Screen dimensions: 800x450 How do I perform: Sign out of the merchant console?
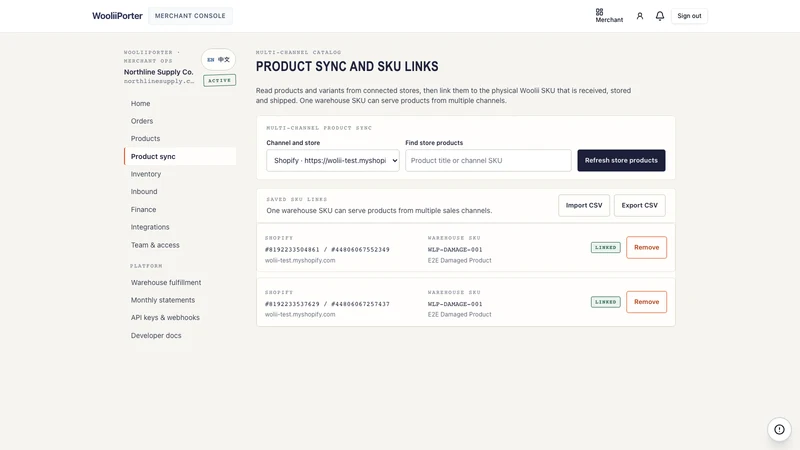[x=689, y=16]
